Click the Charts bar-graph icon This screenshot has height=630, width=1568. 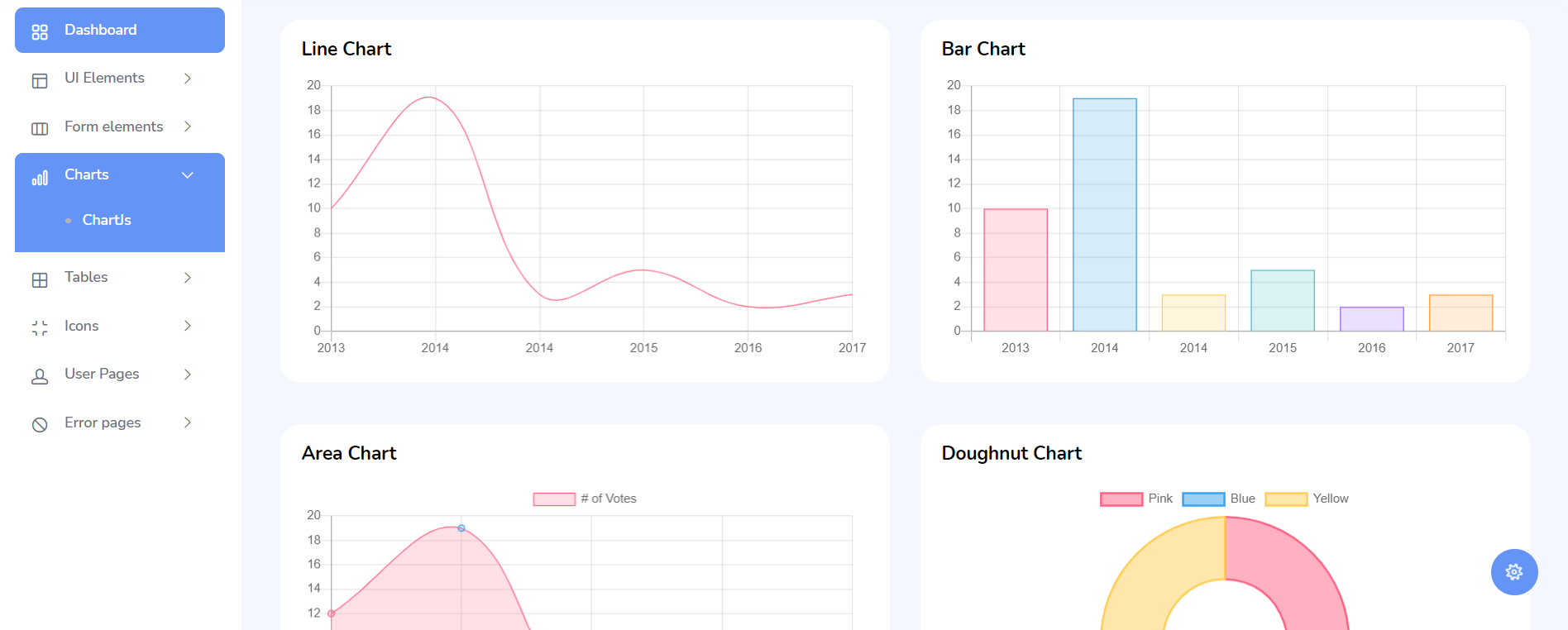click(40, 178)
